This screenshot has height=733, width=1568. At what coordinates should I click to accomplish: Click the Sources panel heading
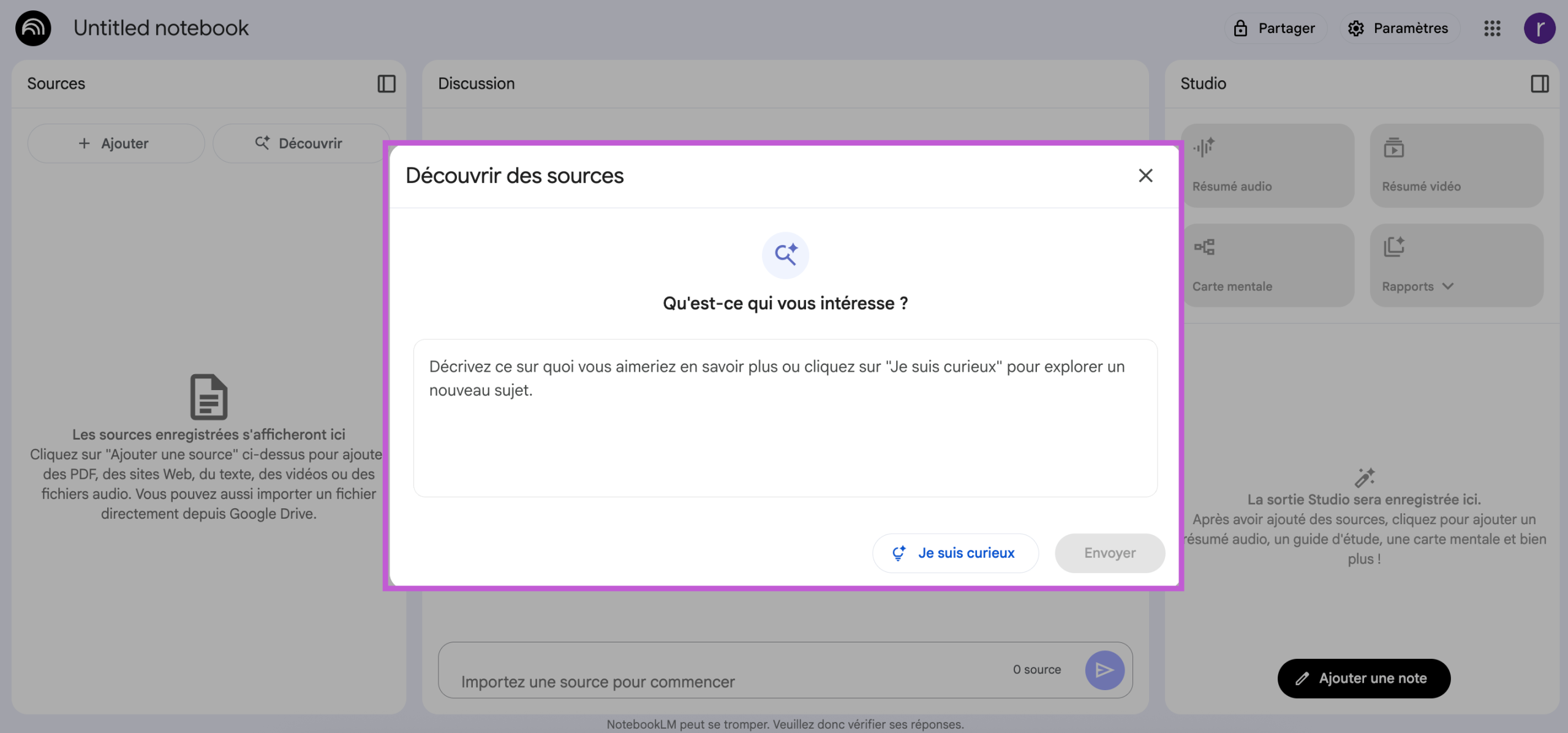click(56, 83)
